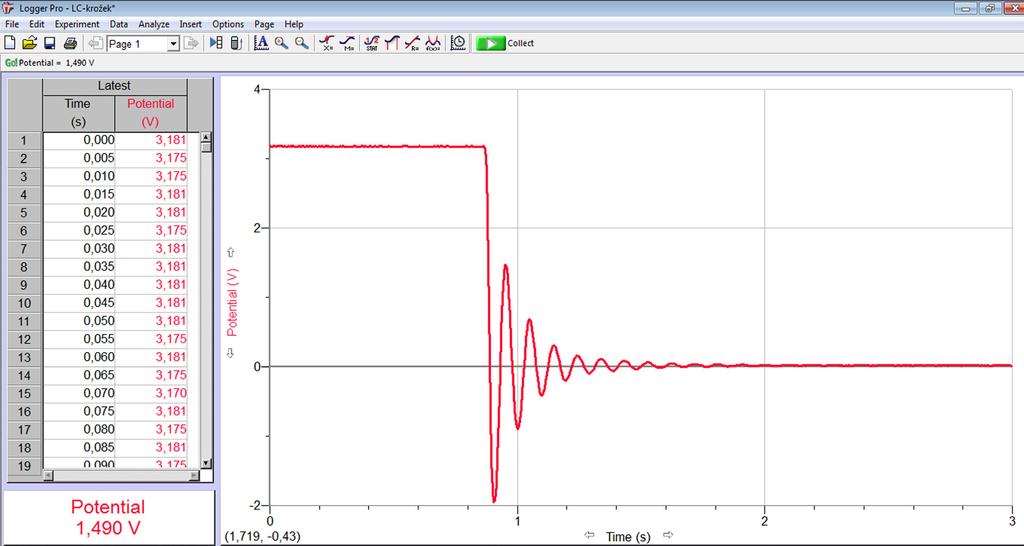Image resolution: width=1024 pixels, height=546 pixels.
Task: Click the Latest data set header
Action: coord(114,86)
